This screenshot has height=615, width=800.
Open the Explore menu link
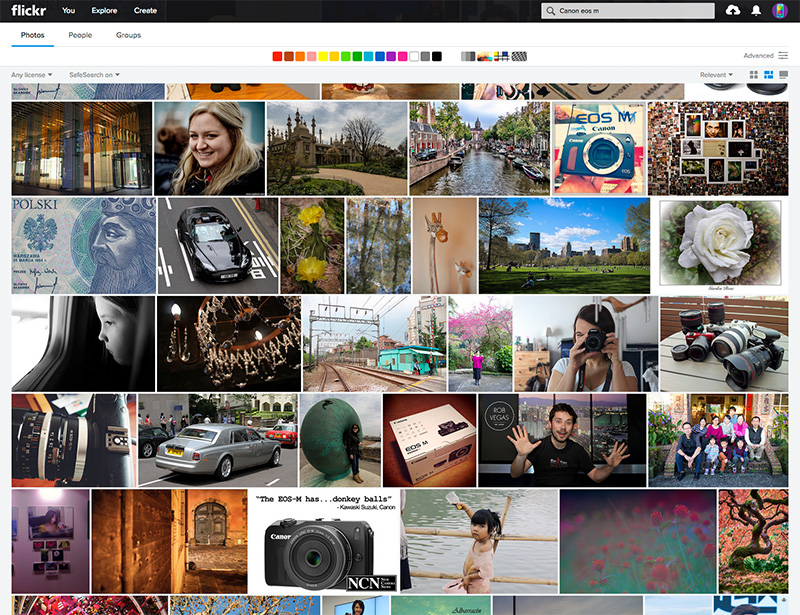click(x=104, y=10)
